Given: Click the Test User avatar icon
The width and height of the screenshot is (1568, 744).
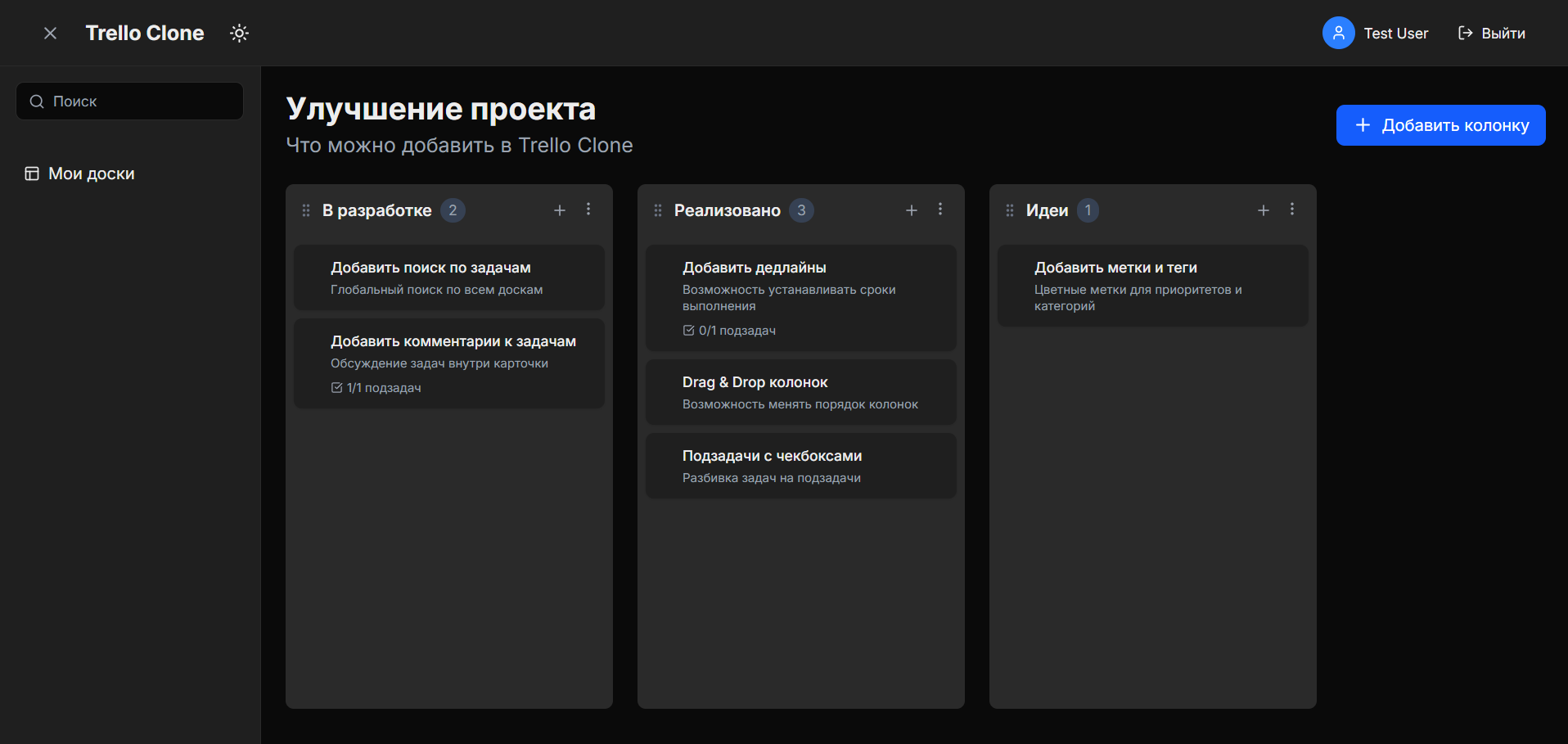Looking at the screenshot, I should coord(1339,33).
